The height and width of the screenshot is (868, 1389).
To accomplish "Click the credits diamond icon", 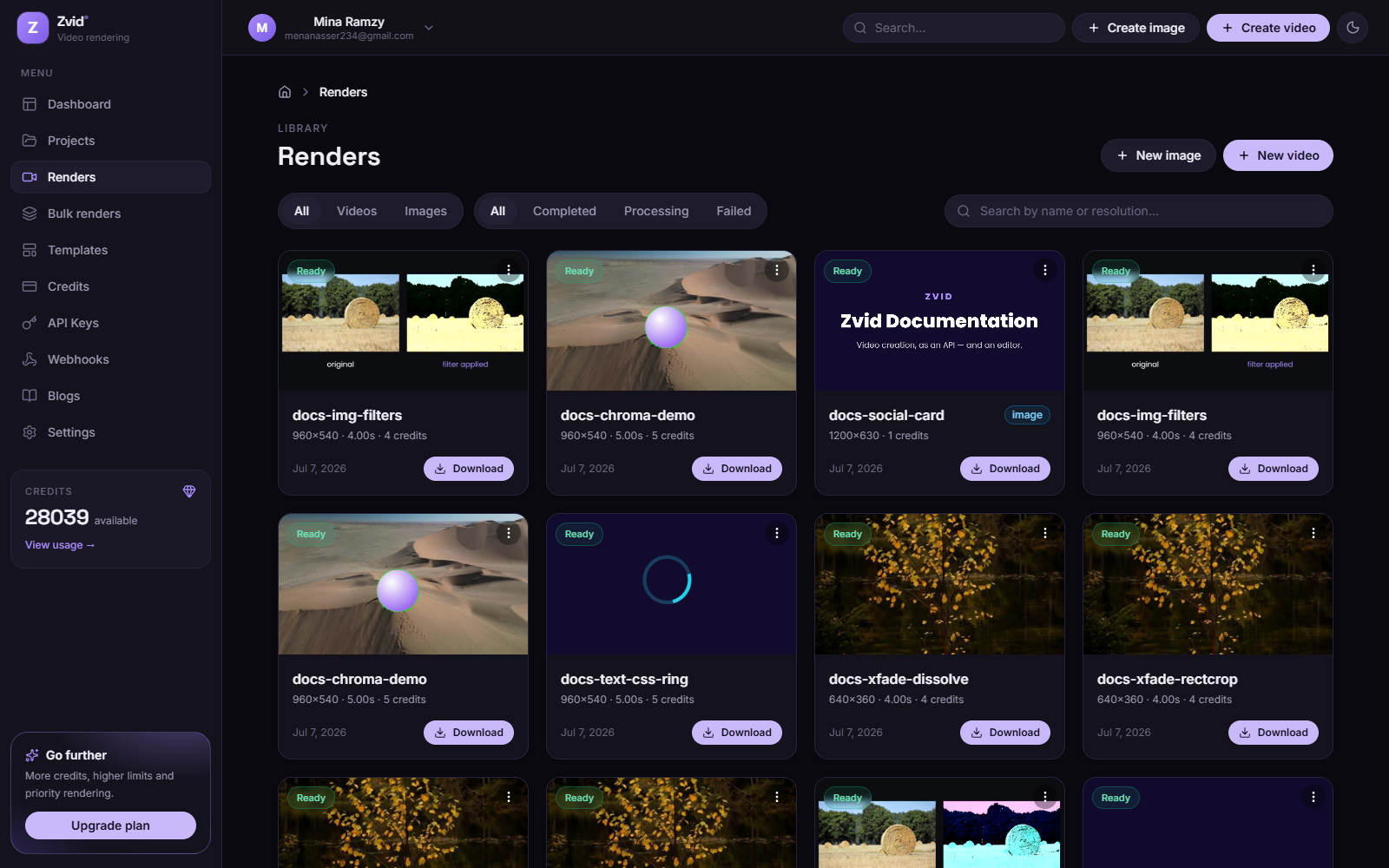I will click(189, 491).
